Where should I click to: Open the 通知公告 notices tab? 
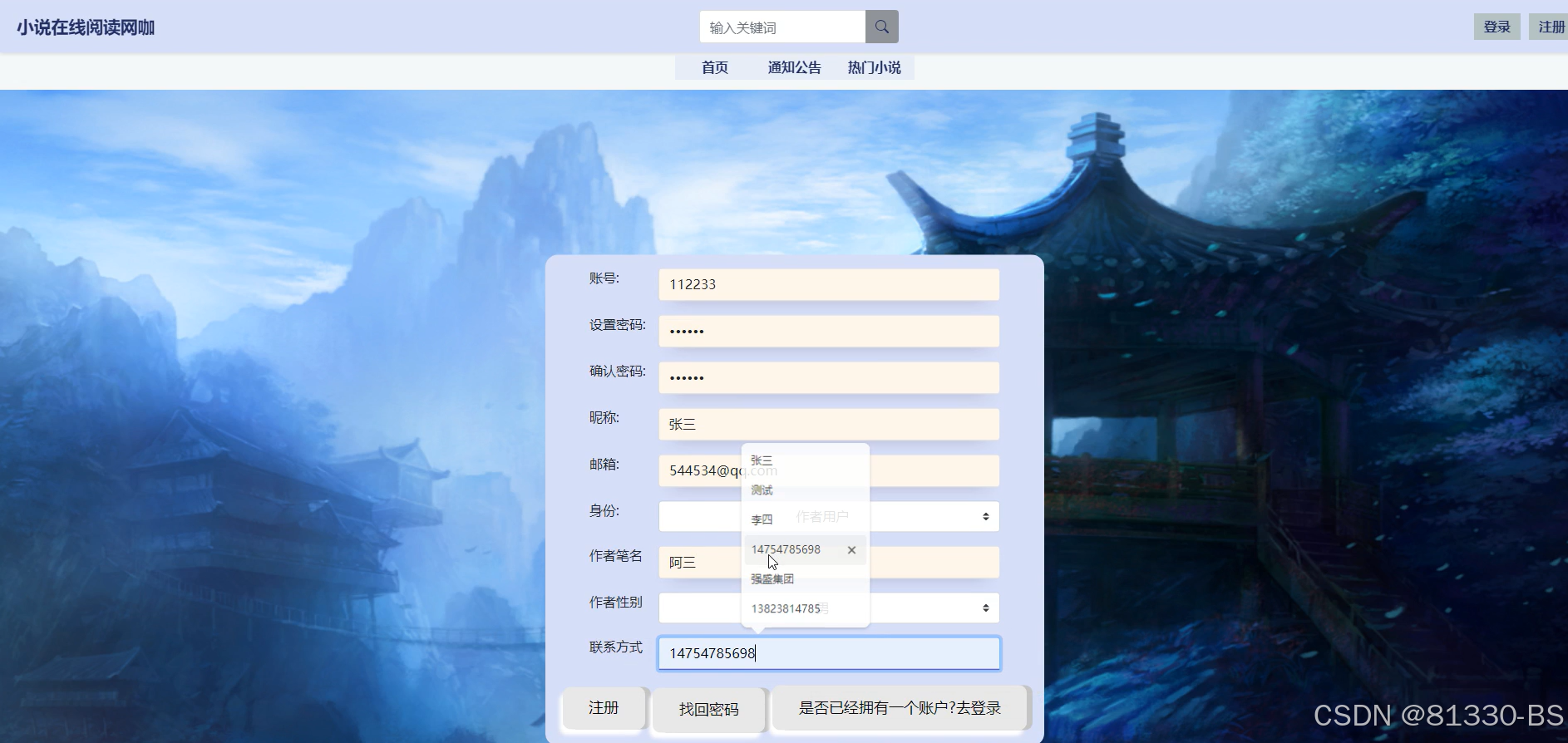(x=794, y=67)
